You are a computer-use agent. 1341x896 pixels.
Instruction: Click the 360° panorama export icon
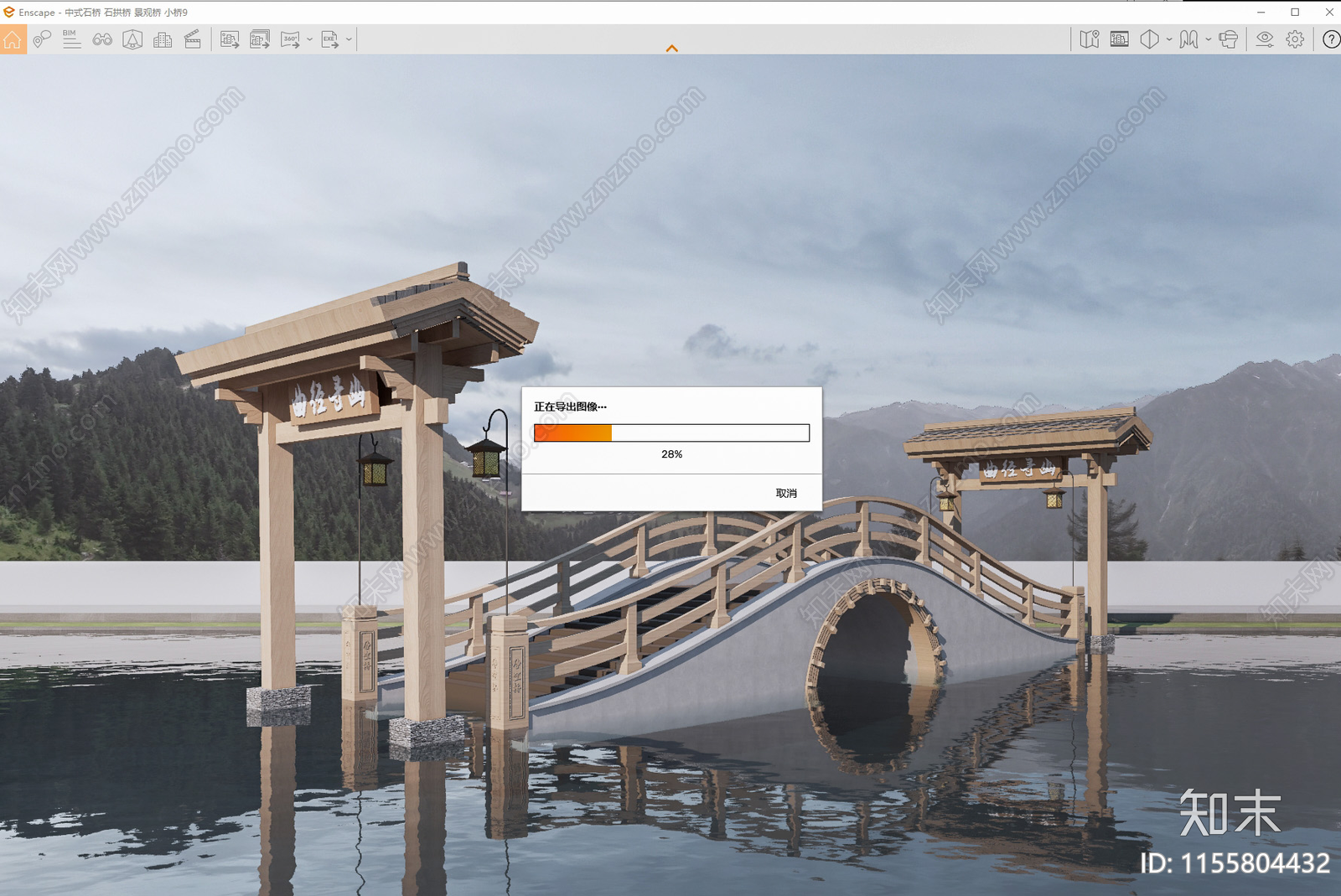pyautogui.click(x=290, y=39)
